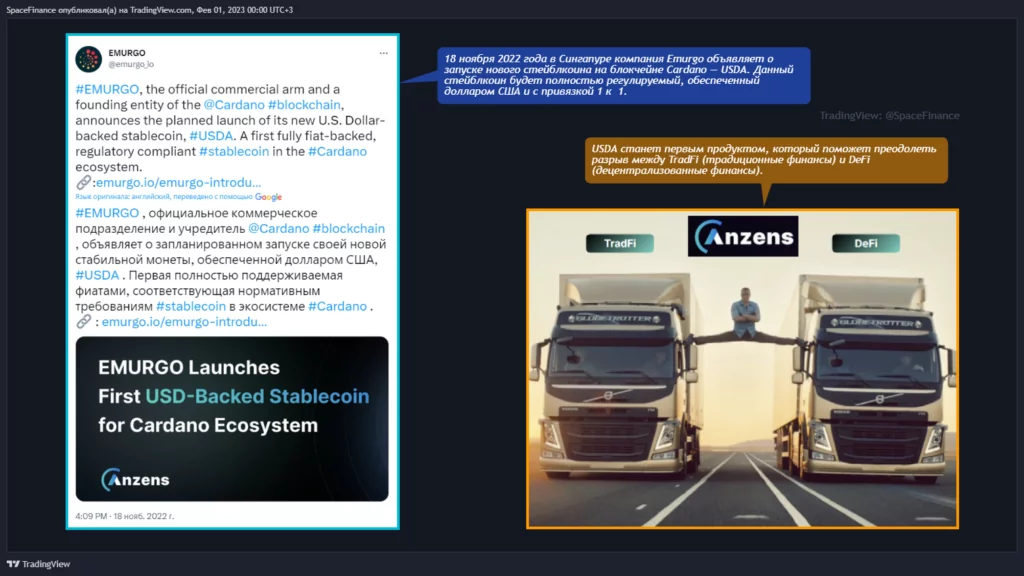Open the EMURGO Launches stablecoin card image
Viewport: 1024px width, 576px height.
coord(232,419)
